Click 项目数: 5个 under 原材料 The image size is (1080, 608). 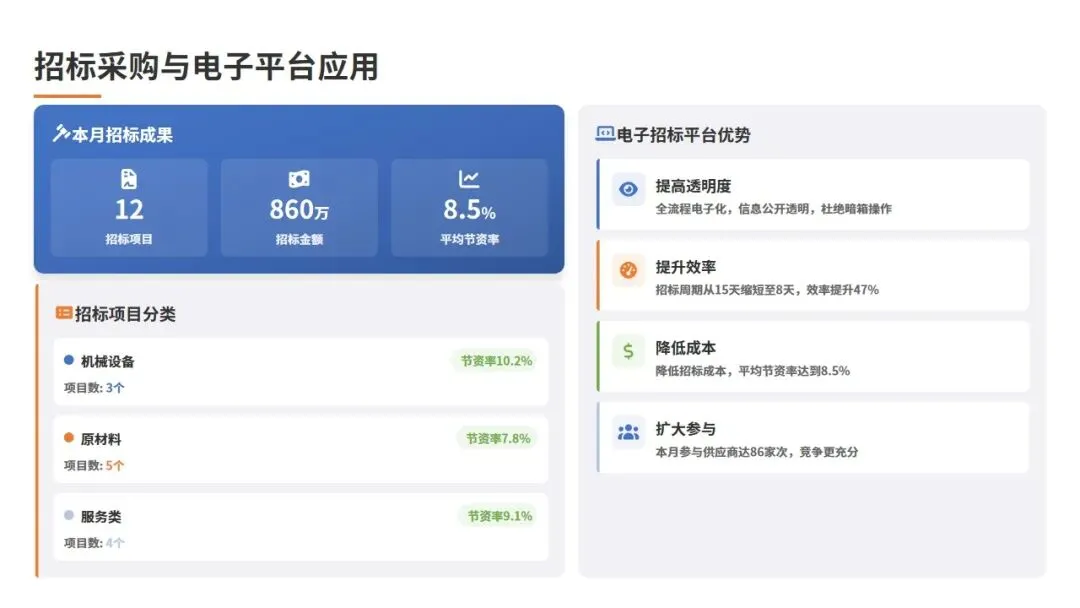pos(94,465)
